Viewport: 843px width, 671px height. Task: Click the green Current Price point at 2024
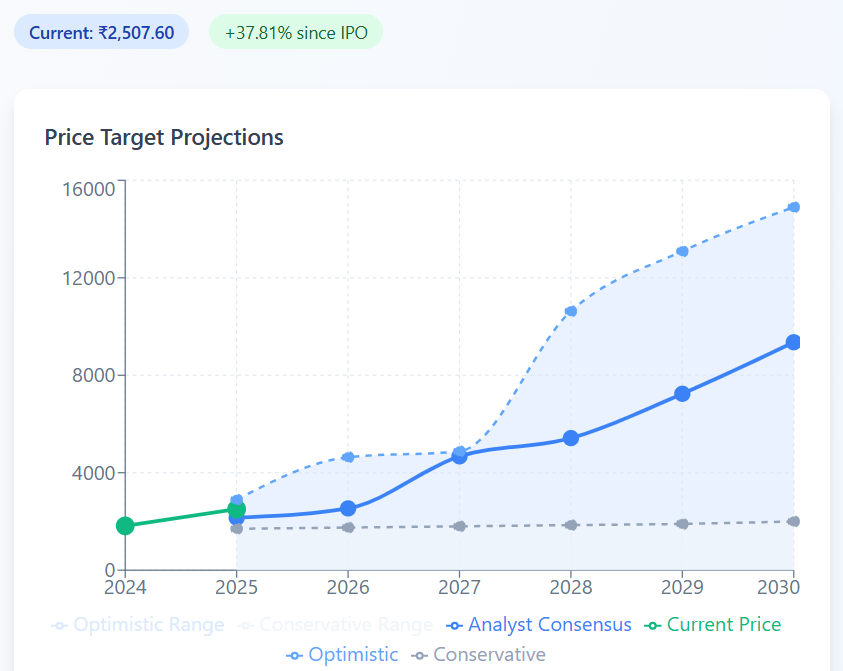click(x=125, y=526)
